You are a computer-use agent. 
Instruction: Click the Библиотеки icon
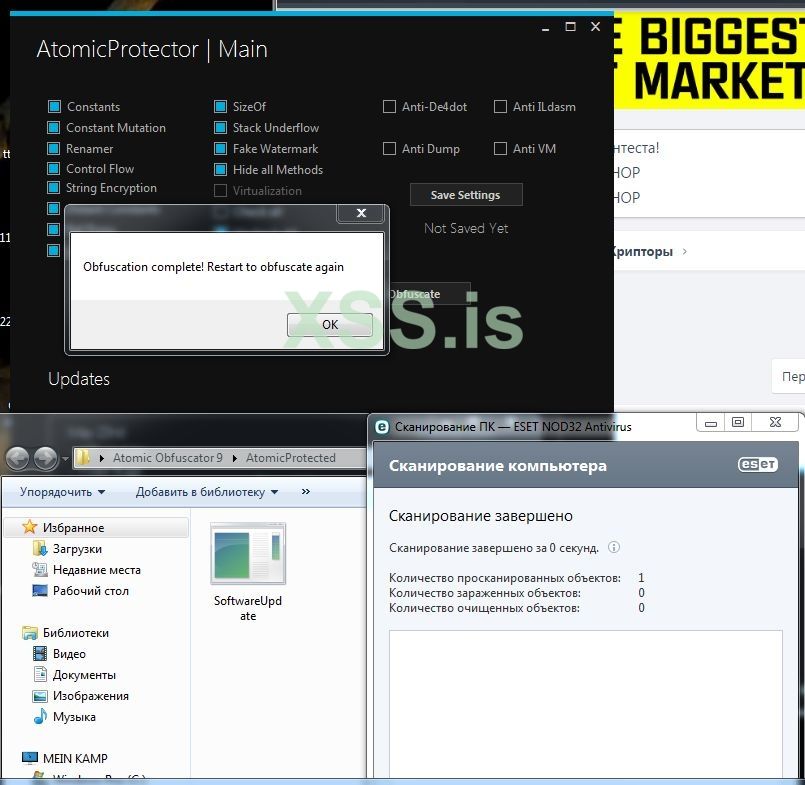click(30, 633)
